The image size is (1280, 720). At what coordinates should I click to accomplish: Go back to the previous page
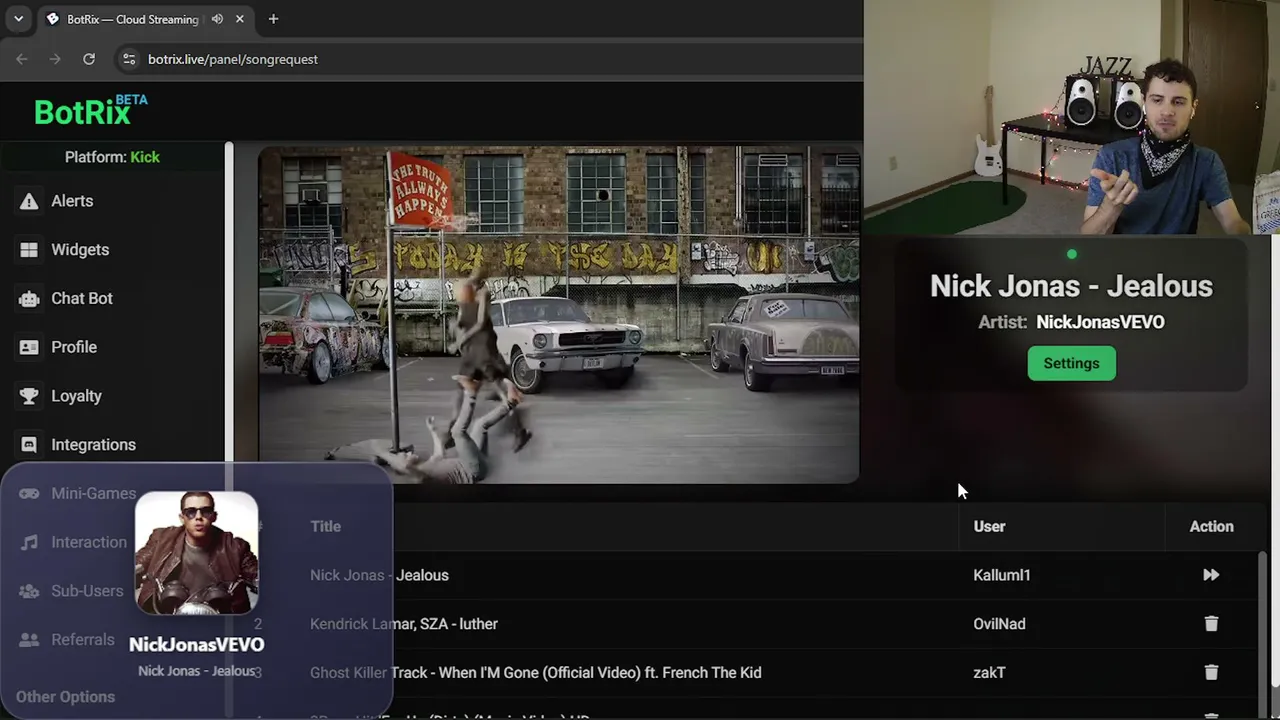pyautogui.click(x=22, y=59)
